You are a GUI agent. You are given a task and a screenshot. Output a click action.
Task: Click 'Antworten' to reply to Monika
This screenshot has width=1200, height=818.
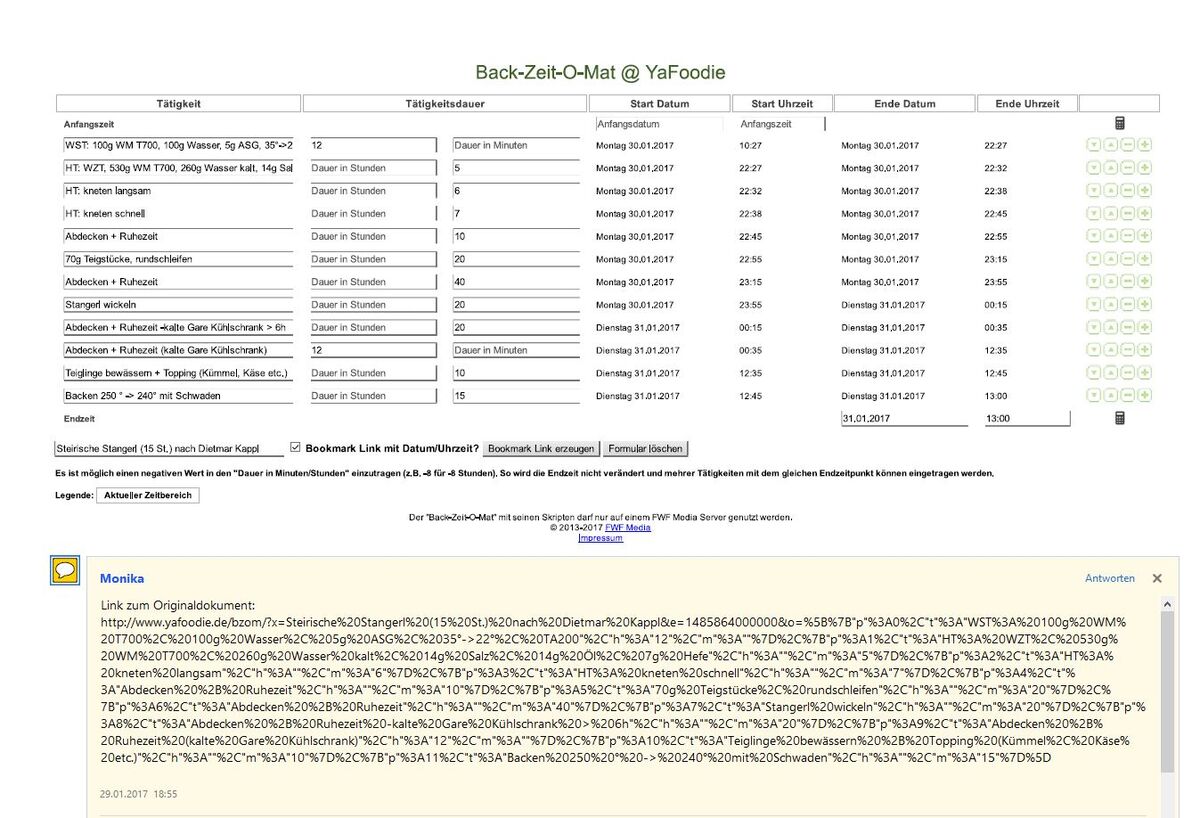coord(1110,579)
